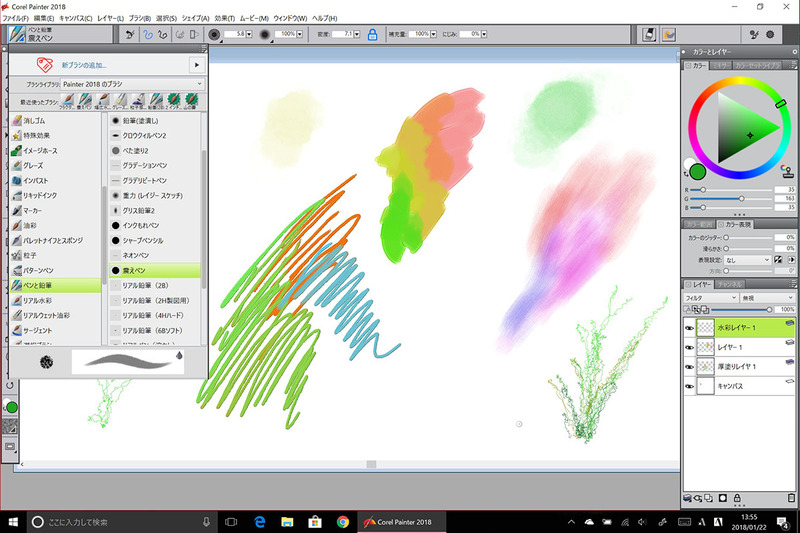Toggle the expression invert icon beside なし
The width and height of the screenshot is (800, 533).
778,260
